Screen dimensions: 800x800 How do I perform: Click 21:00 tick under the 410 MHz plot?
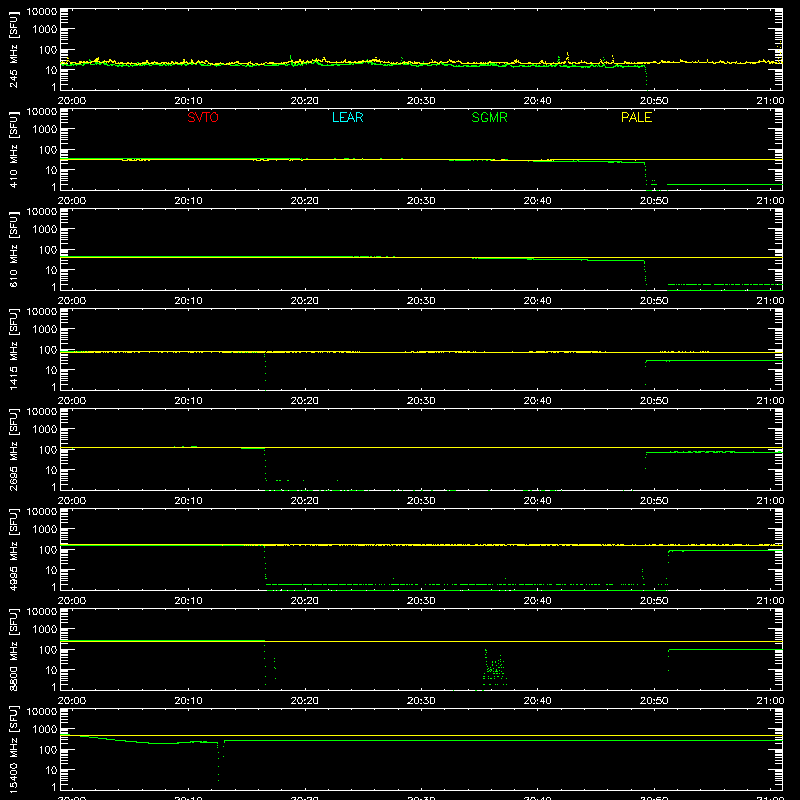pyautogui.click(x=770, y=201)
